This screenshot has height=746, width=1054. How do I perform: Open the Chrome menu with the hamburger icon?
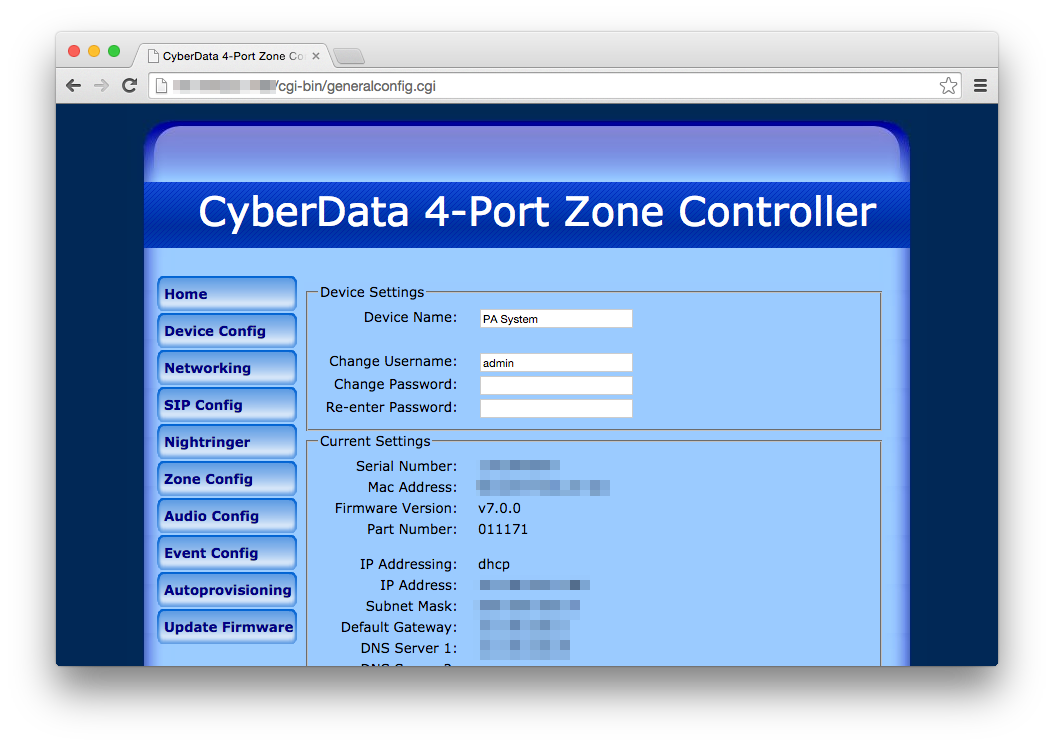point(980,85)
